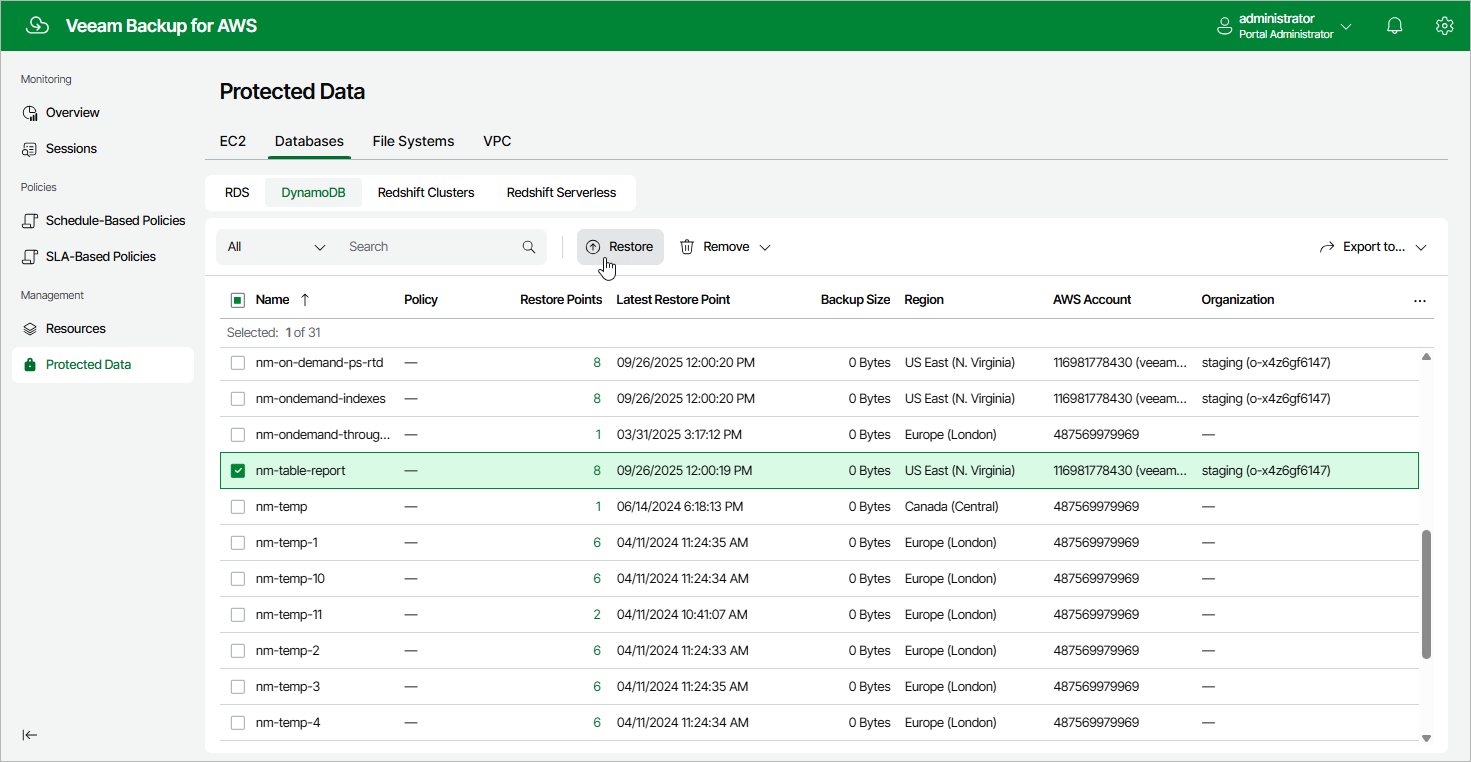The height and width of the screenshot is (762, 1471).
Task: Click the Canada (Central) region cell
Action: click(x=951, y=507)
